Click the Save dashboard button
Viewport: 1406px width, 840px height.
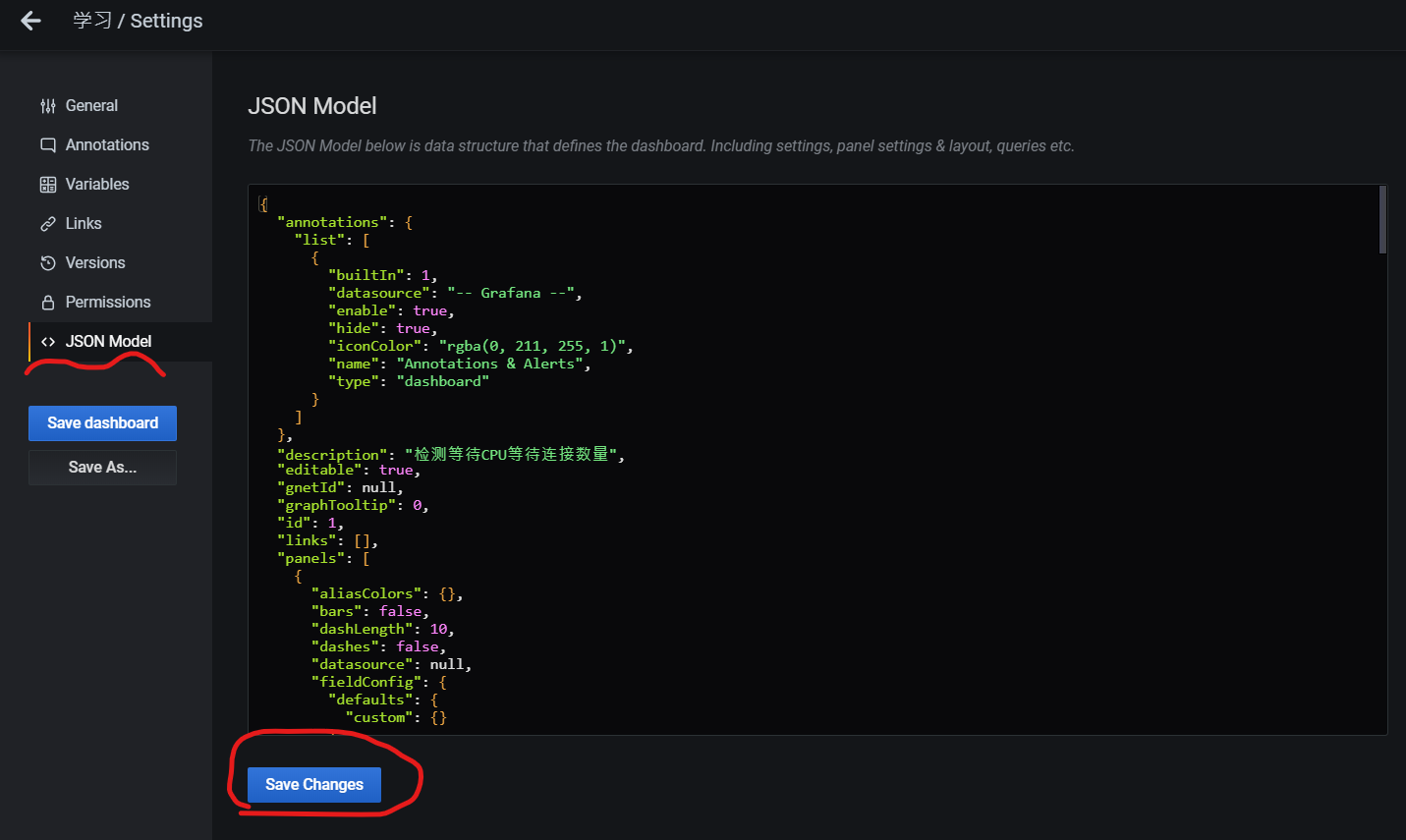pos(102,423)
